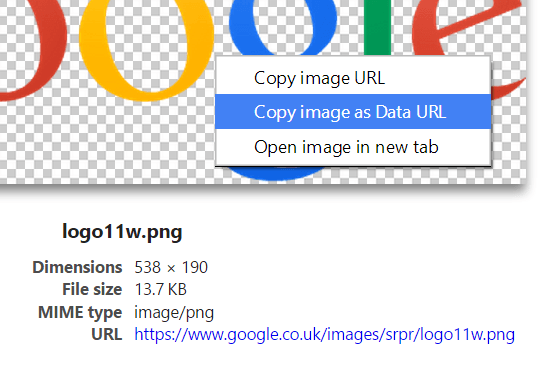This screenshot has height=366, width=551.
Task: Click the File size label
Action: (x=92, y=290)
